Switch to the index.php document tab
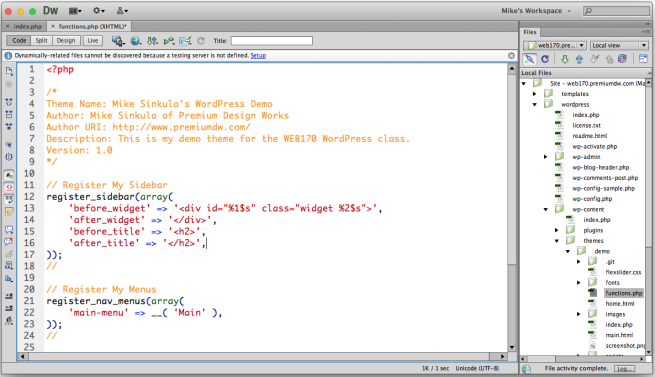 click(28, 26)
